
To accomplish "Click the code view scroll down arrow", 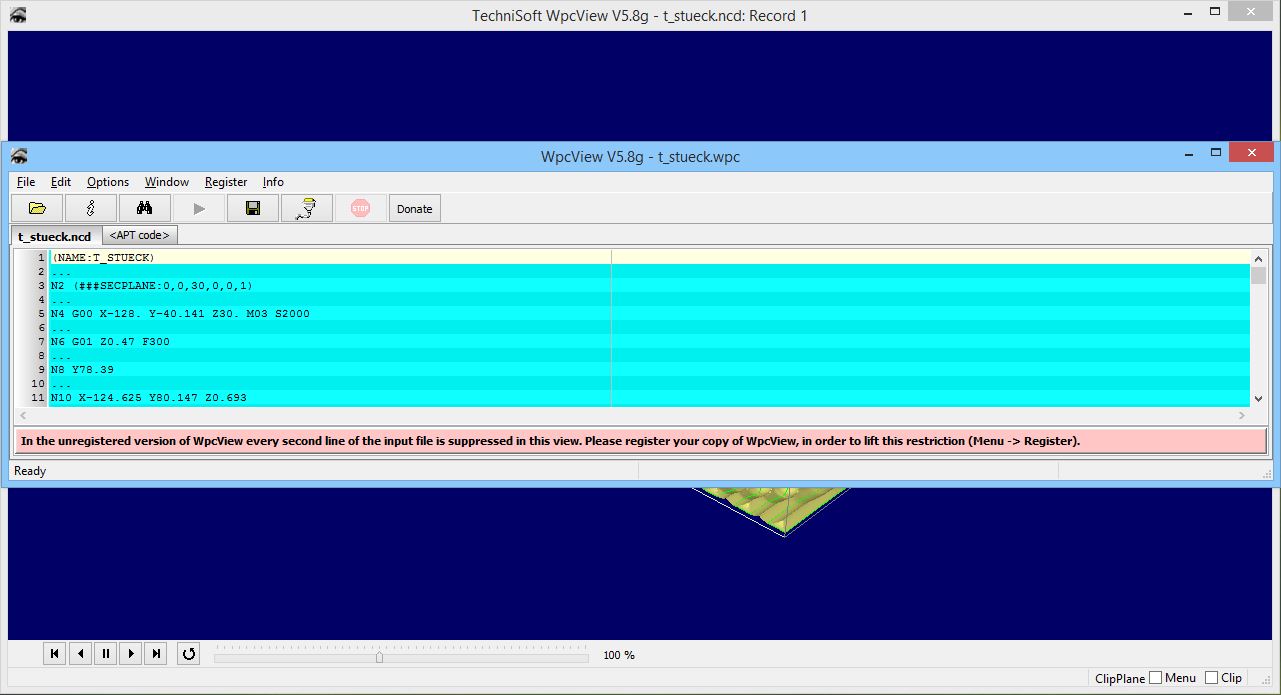I will pos(1258,398).
